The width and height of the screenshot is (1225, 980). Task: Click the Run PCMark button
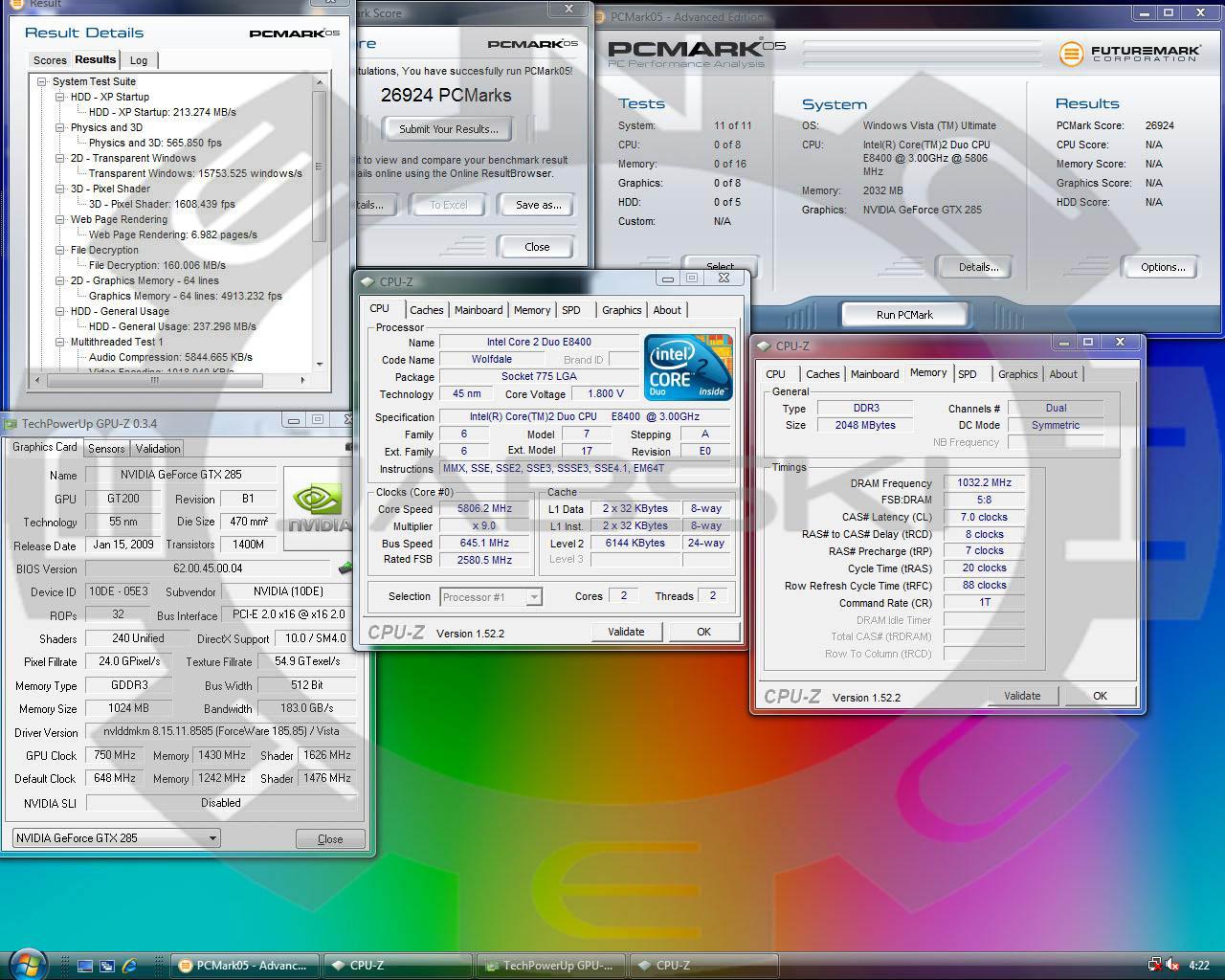coord(904,315)
